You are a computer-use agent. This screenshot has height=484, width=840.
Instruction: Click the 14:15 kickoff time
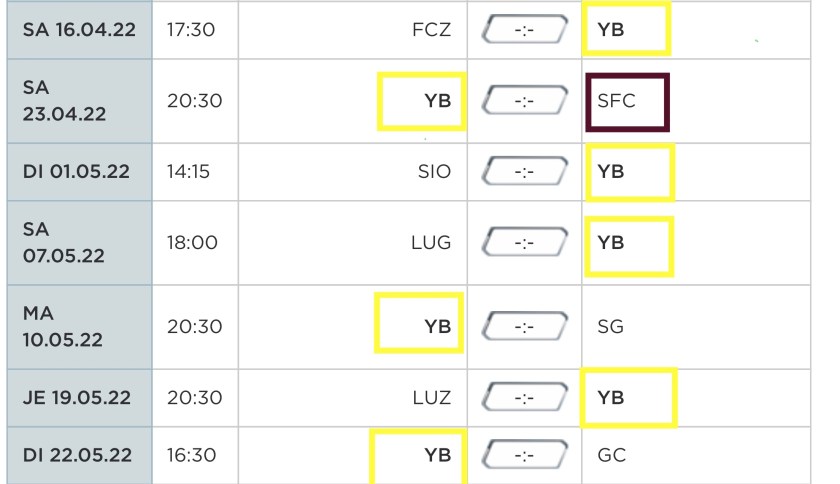click(187, 172)
